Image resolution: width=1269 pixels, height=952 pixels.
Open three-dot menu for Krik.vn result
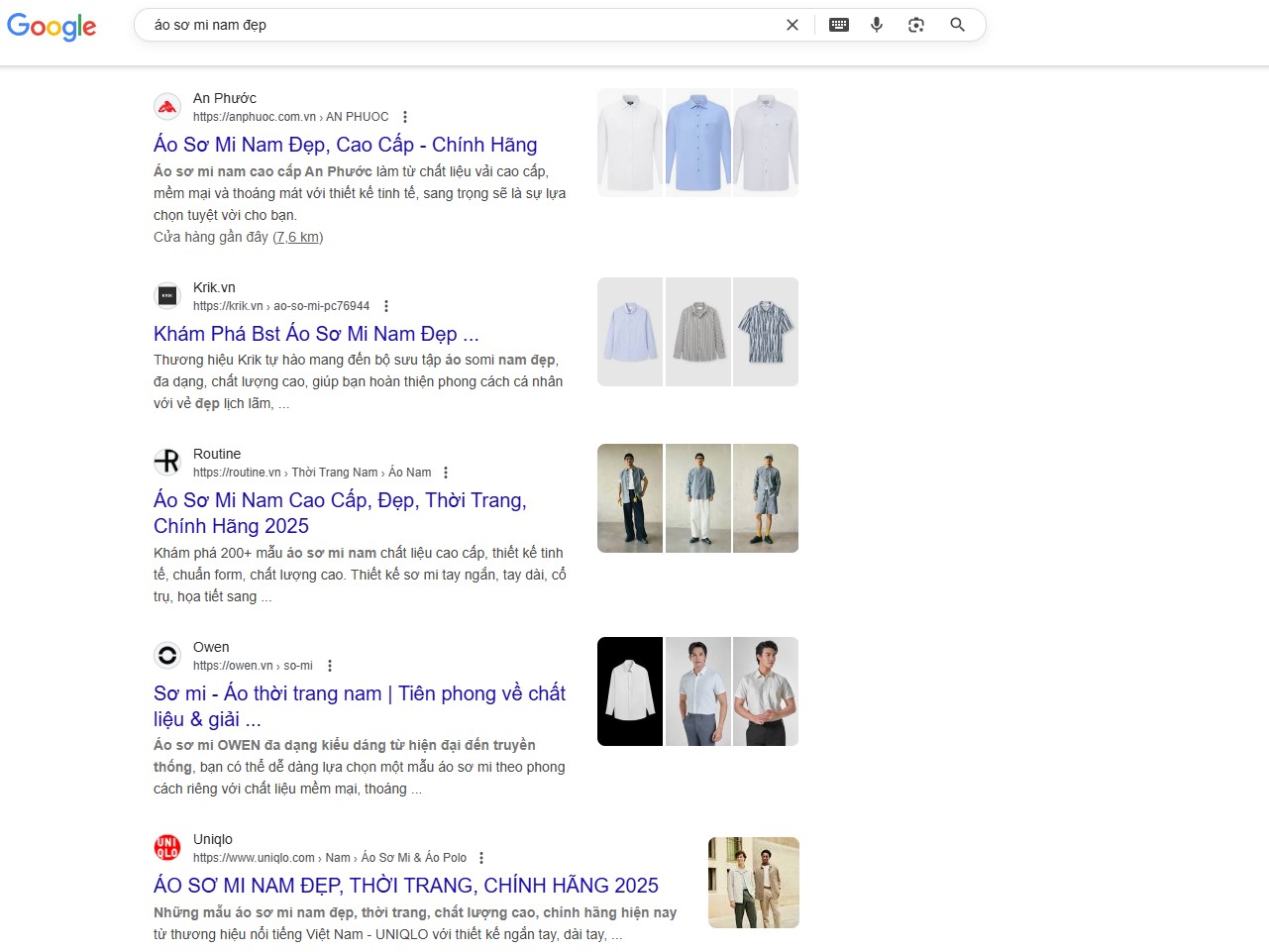click(386, 306)
